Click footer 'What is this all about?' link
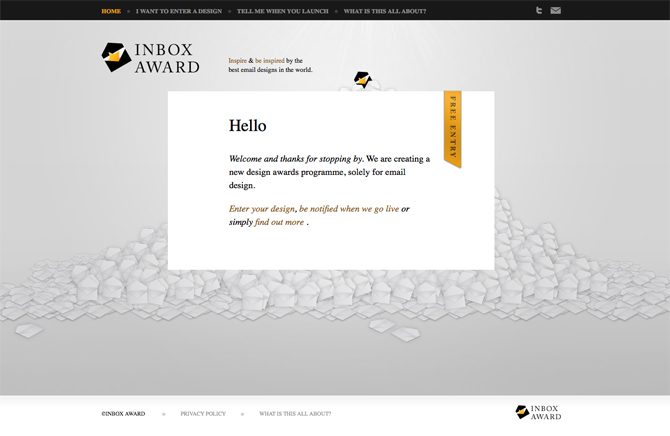This screenshot has width=670, height=436. 295,413
